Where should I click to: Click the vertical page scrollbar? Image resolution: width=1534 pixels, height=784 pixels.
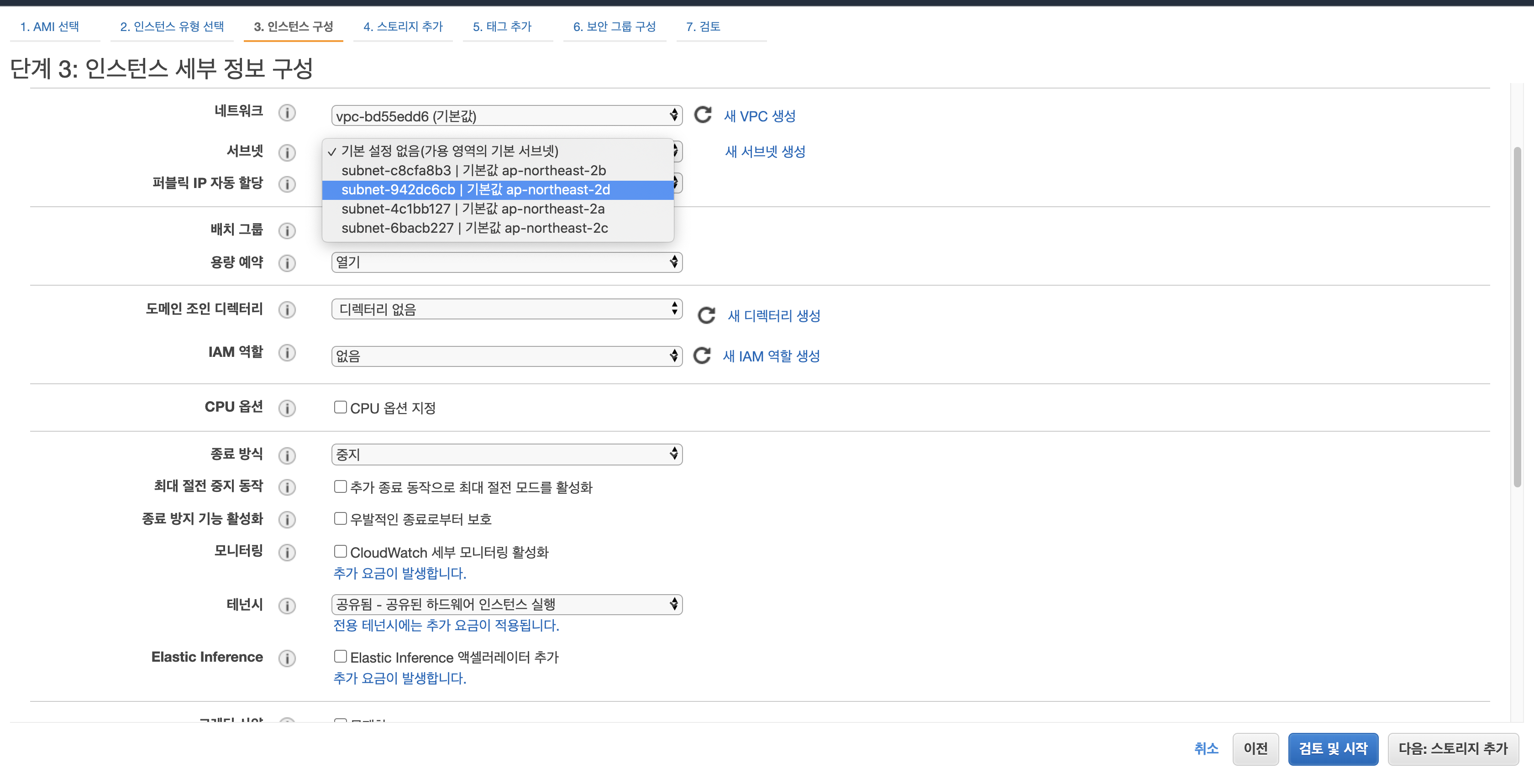coord(1517,315)
